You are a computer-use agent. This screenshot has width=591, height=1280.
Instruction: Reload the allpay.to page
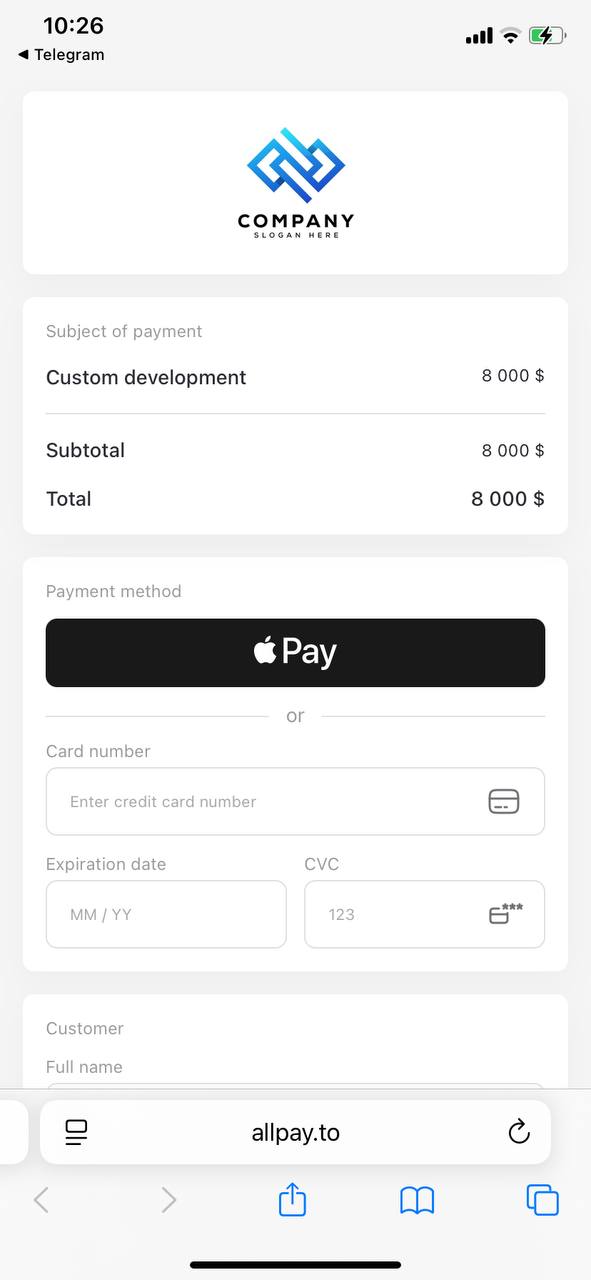519,1131
